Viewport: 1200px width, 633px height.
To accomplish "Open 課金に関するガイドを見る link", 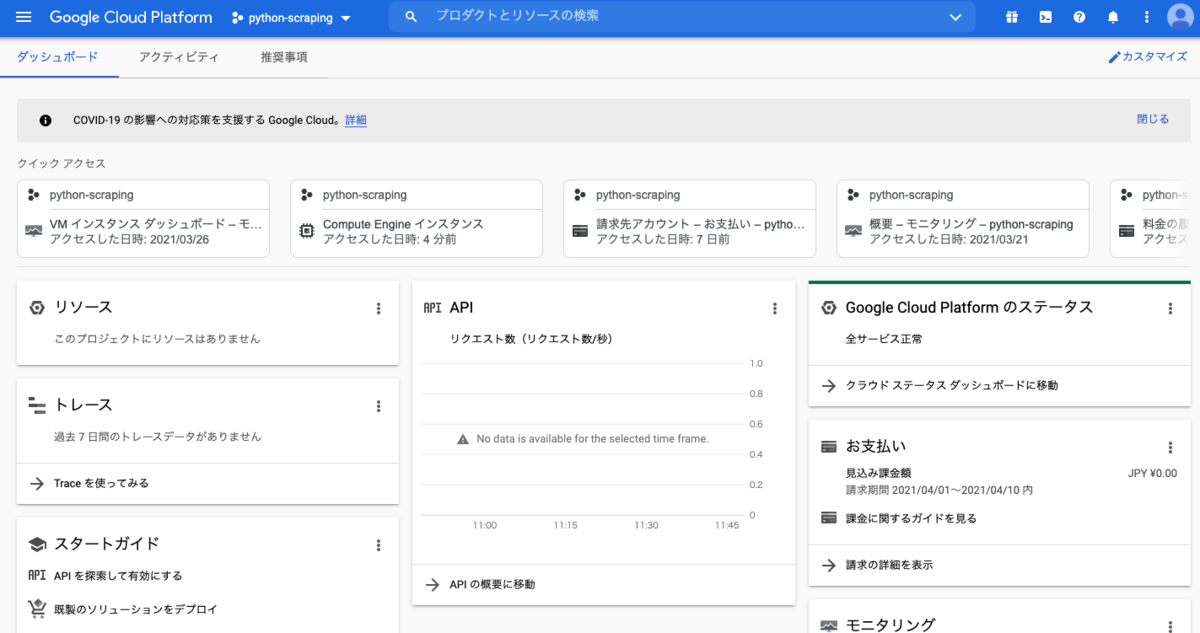I will tap(911, 518).
